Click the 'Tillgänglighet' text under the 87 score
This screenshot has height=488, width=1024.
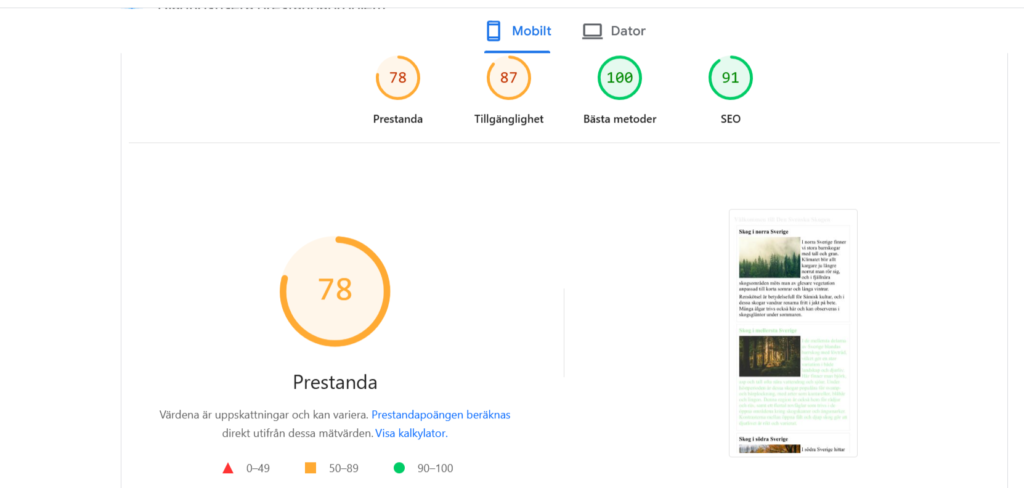tap(509, 119)
